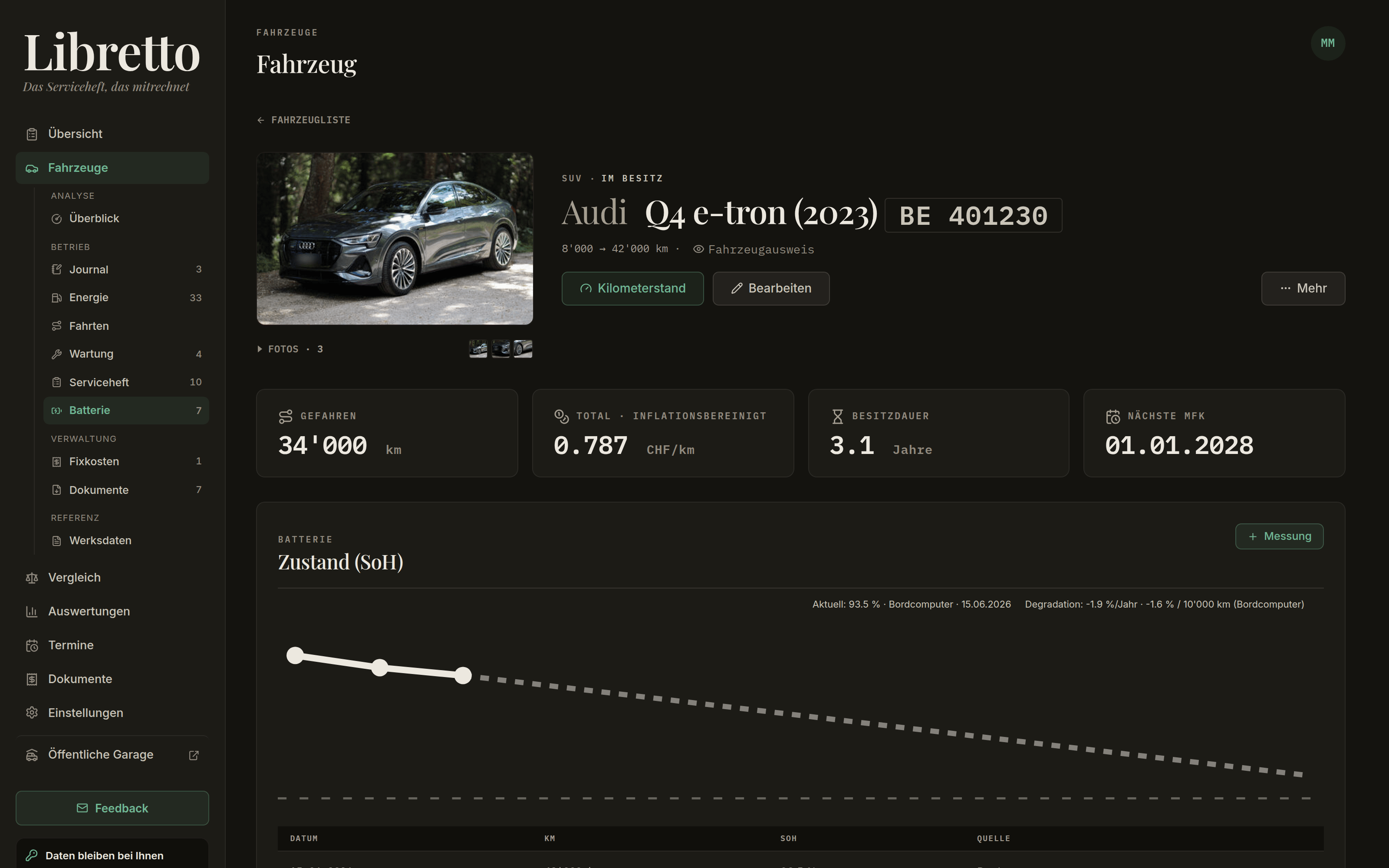
Task: Open the Mehr actions menu
Action: click(x=1303, y=288)
